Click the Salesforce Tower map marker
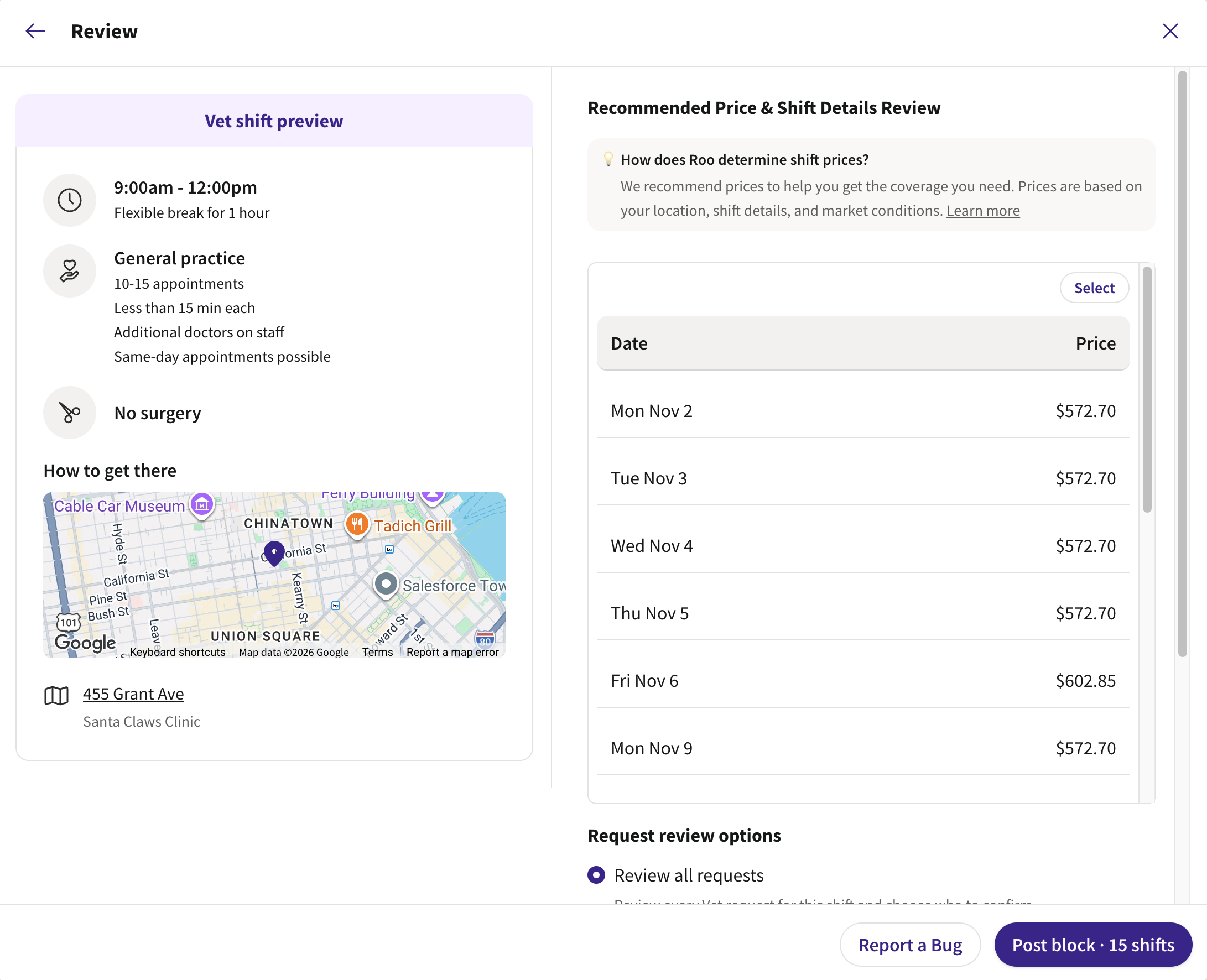The image size is (1207, 980). tap(386, 585)
